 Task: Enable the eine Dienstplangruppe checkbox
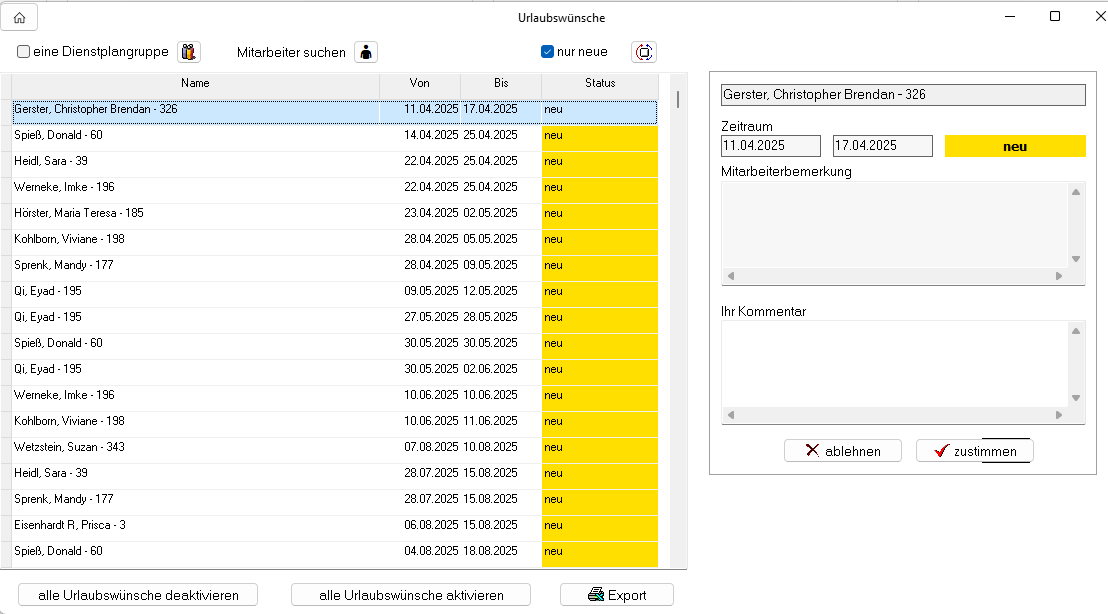tap(24, 52)
